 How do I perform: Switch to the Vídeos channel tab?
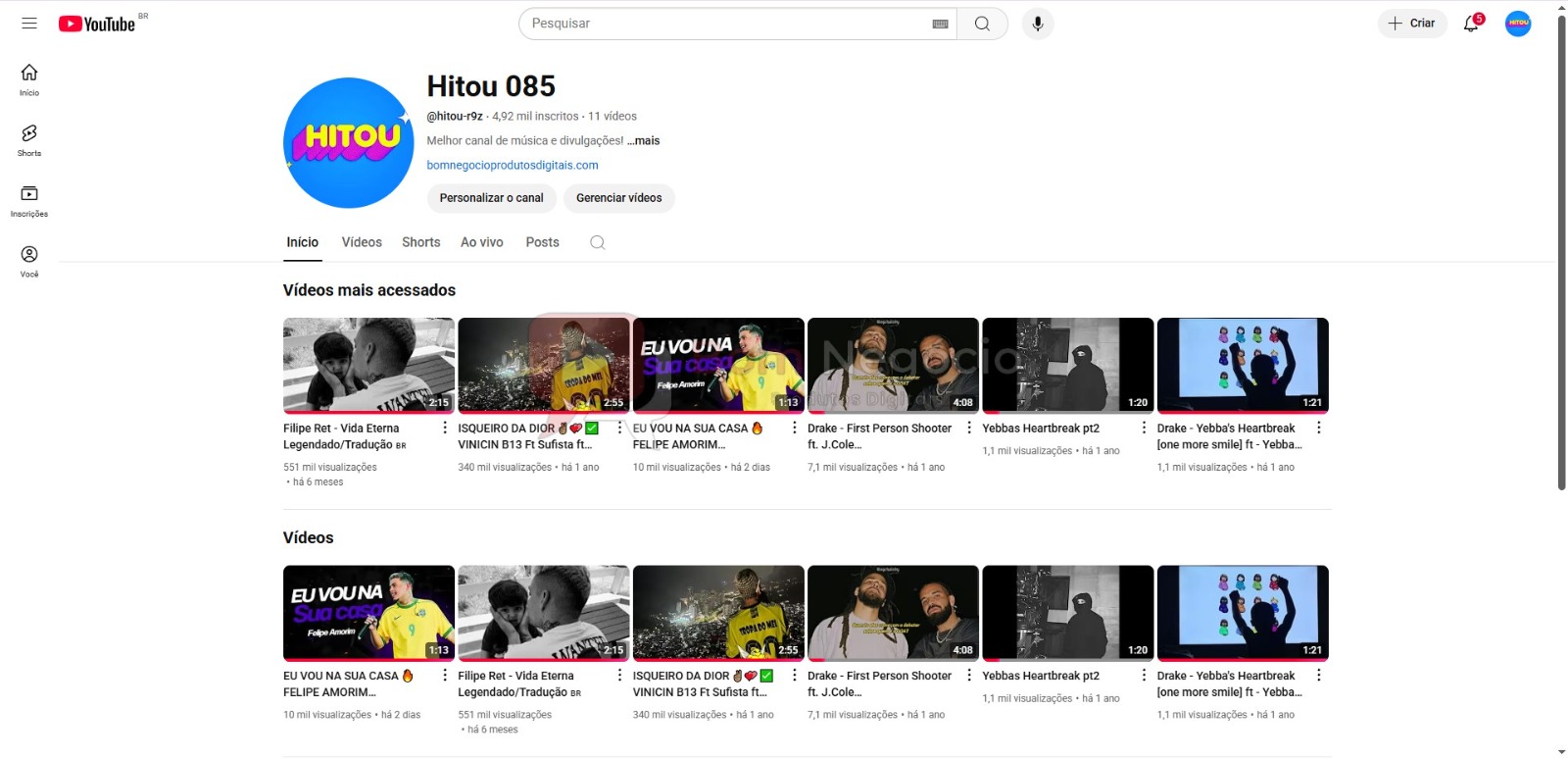(362, 242)
